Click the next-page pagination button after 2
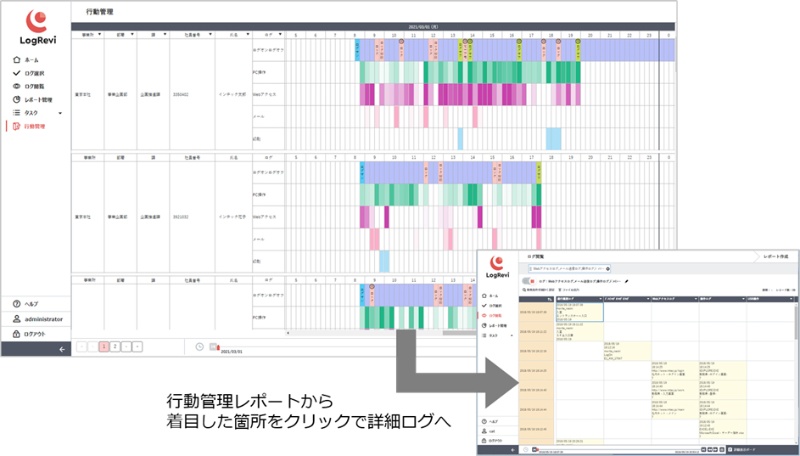The width and height of the screenshot is (800, 456). [x=126, y=347]
